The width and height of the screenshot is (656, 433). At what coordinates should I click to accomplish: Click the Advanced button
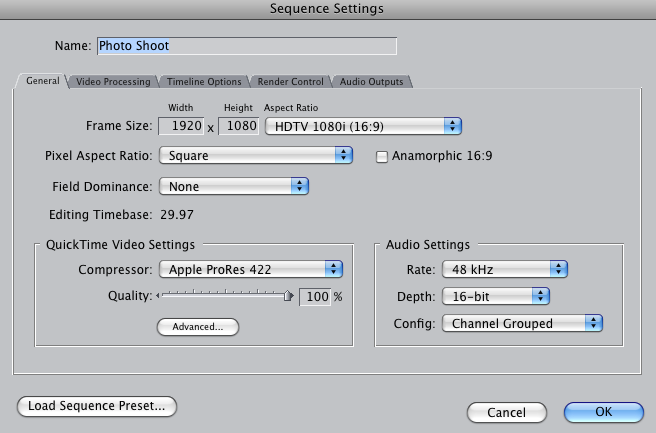click(x=198, y=327)
